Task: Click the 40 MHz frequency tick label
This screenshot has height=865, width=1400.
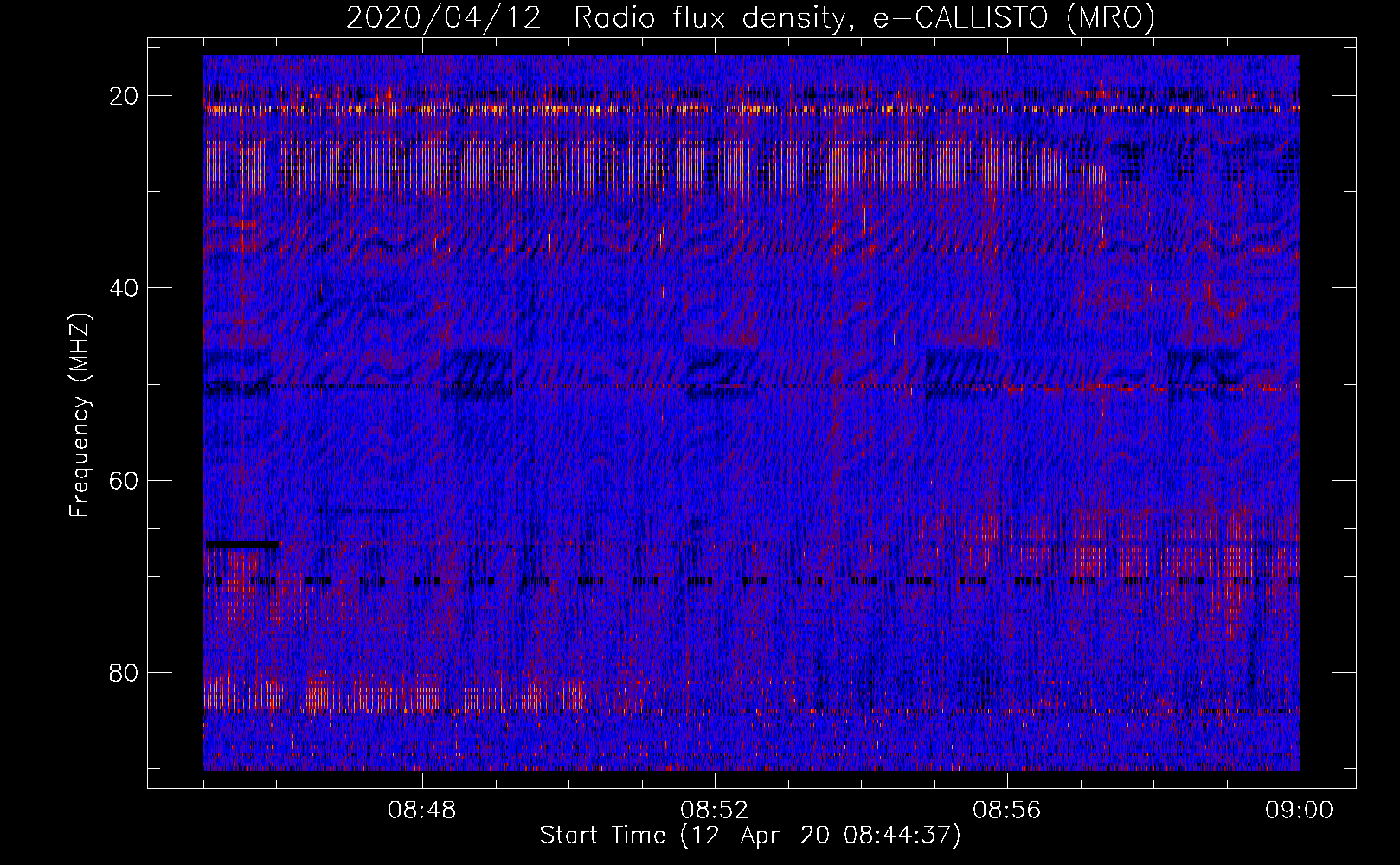Action: (x=125, y=287)
